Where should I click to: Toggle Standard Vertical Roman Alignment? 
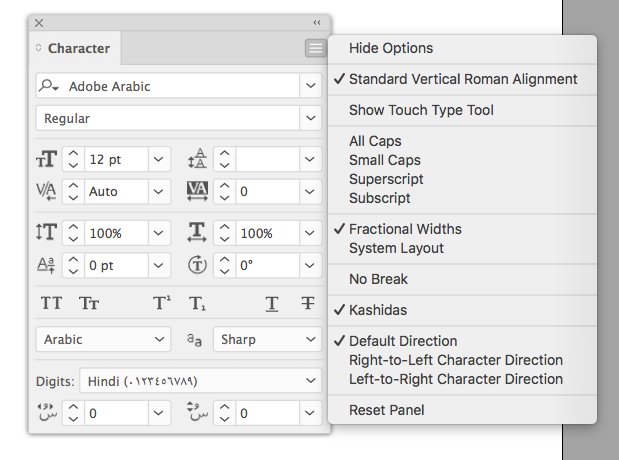point(462,79)
